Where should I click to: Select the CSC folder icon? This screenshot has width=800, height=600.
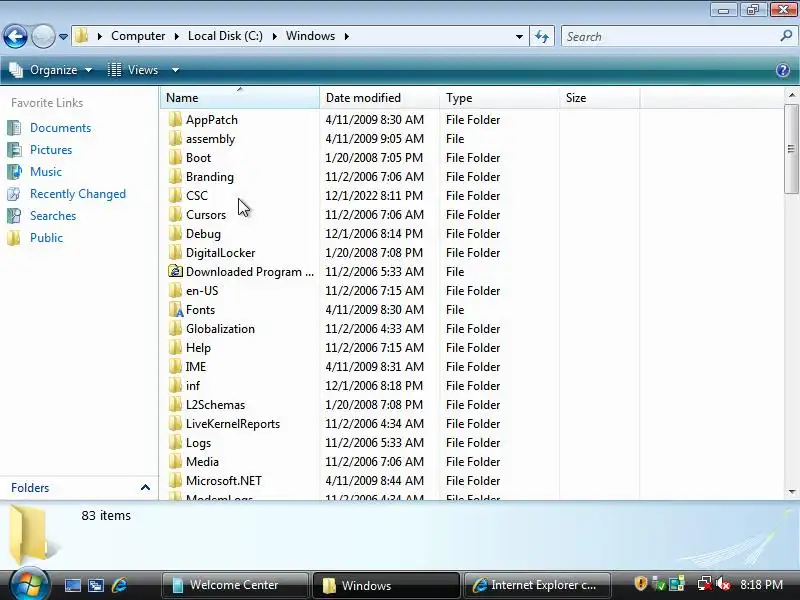tap(175, 196)
